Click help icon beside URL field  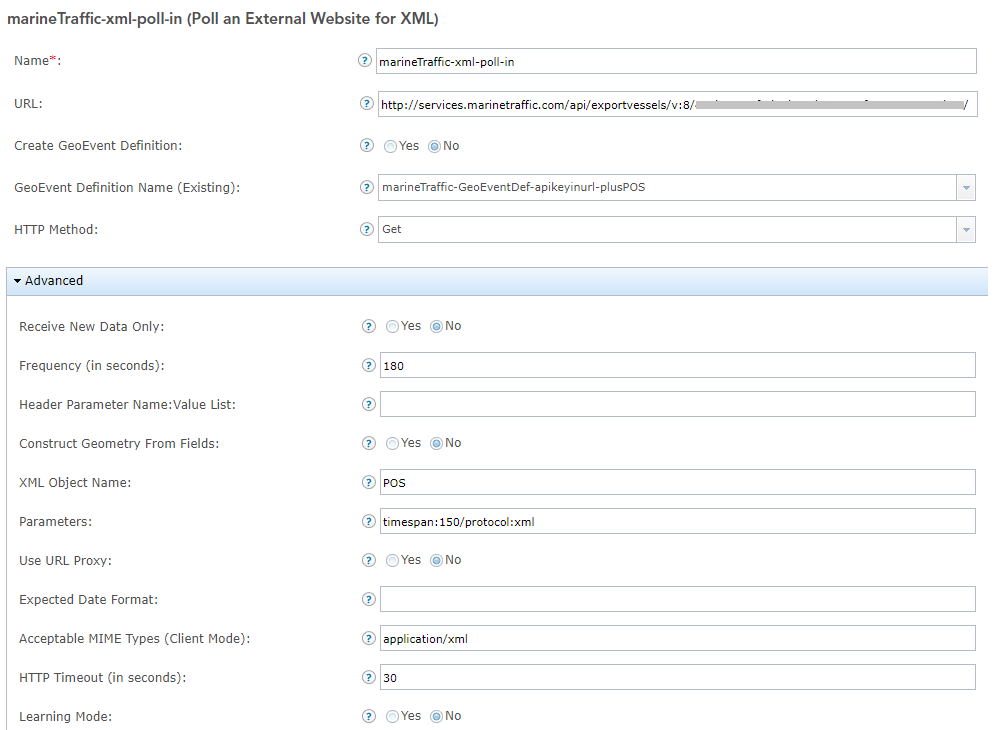[x=365, y=103]
